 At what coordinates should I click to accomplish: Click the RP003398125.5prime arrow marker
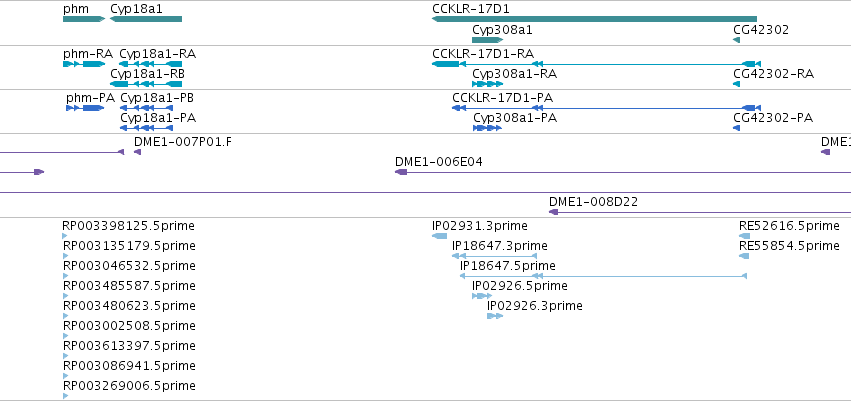[65, 236]
